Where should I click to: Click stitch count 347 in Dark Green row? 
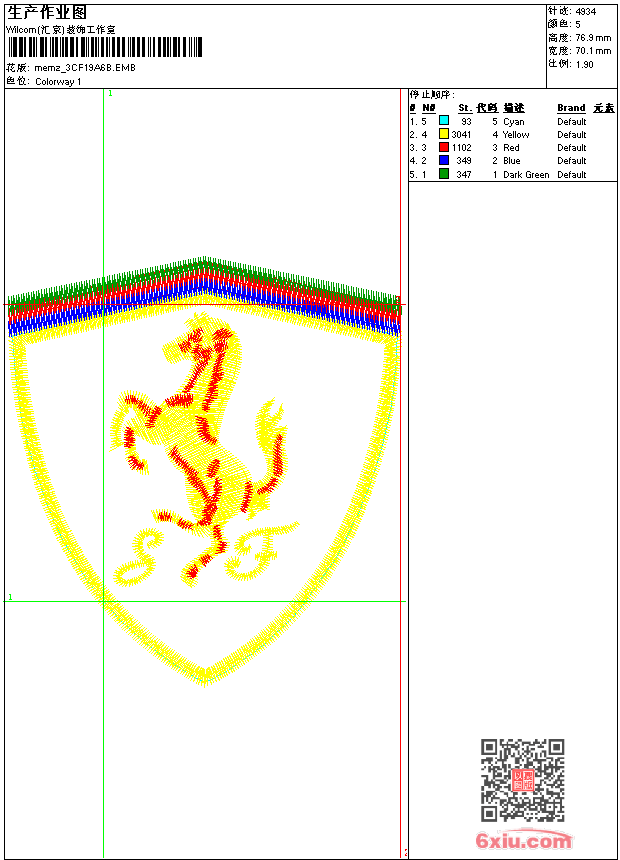pyautogui.click(x=464, y=174)
